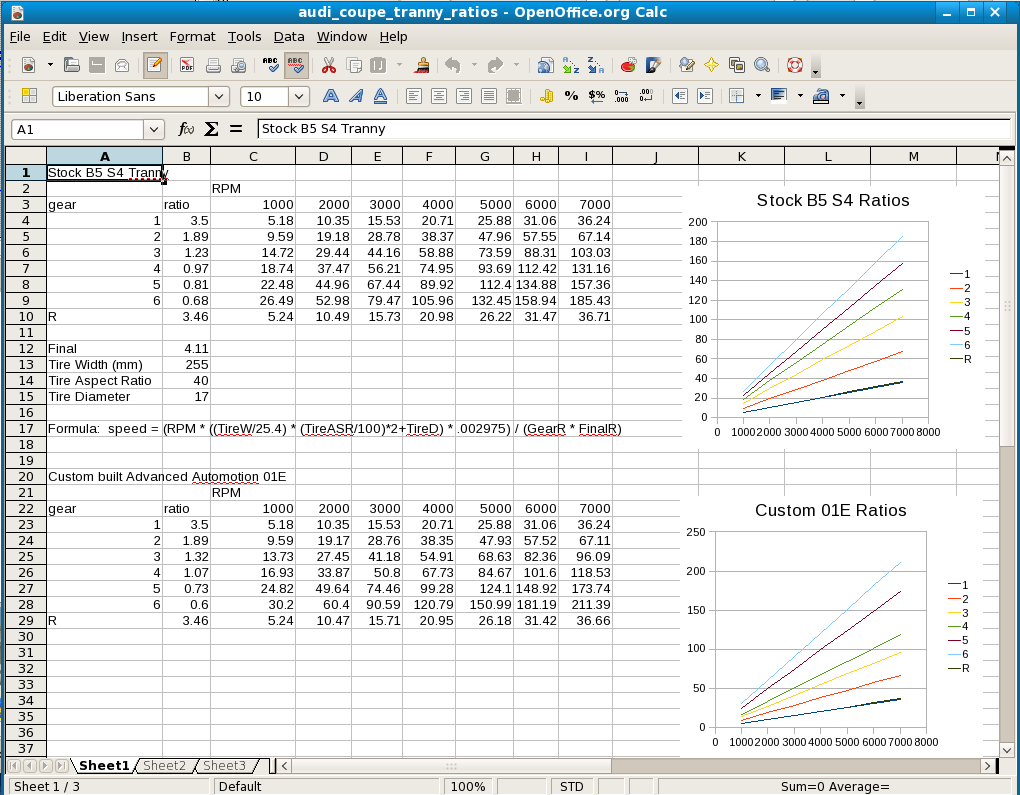Click the Export as PDF icon

[x=187, y=66]
